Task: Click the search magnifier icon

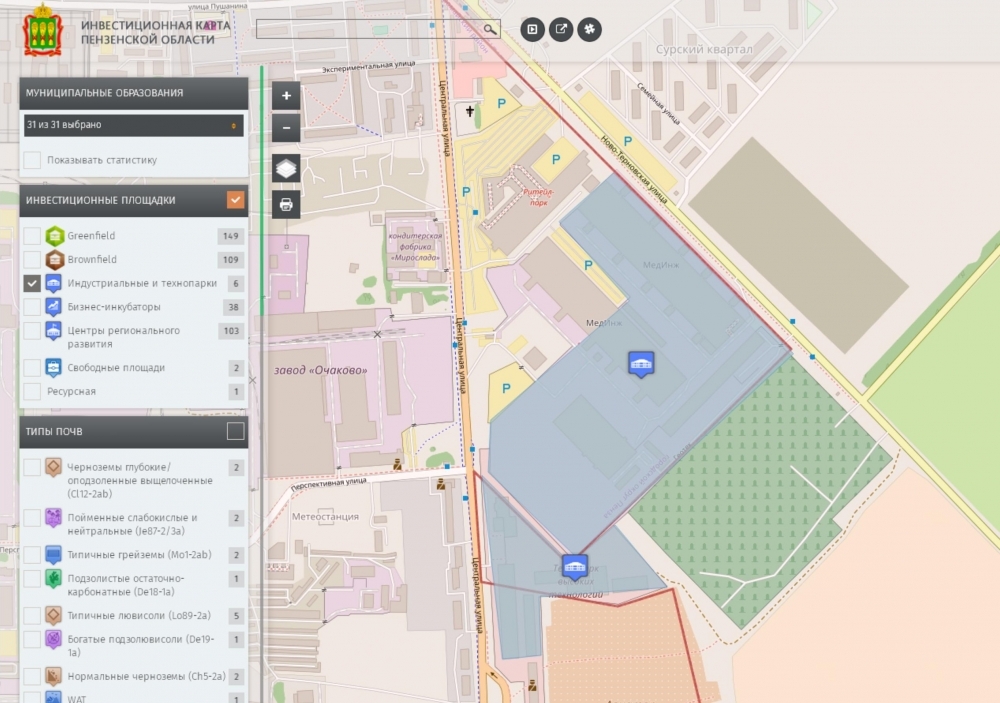Action: (x=490, y=29)
